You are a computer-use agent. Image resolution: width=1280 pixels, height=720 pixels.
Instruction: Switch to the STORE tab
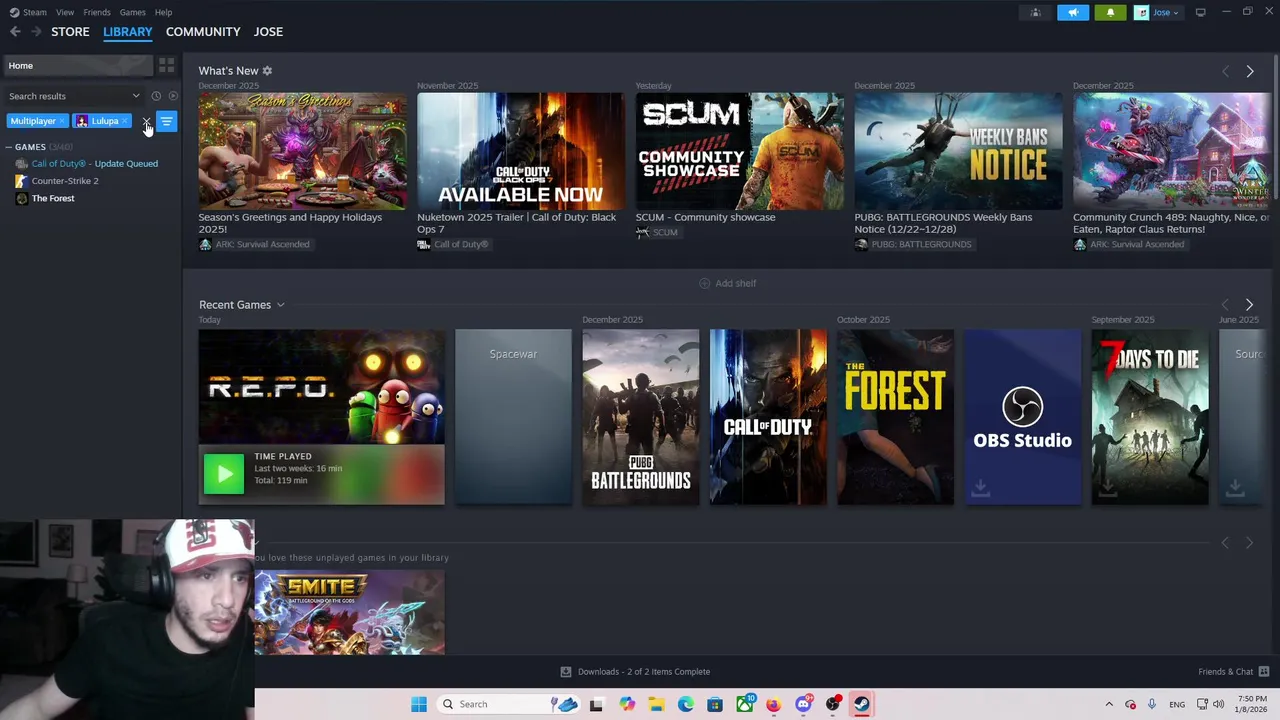click(70, 32)
